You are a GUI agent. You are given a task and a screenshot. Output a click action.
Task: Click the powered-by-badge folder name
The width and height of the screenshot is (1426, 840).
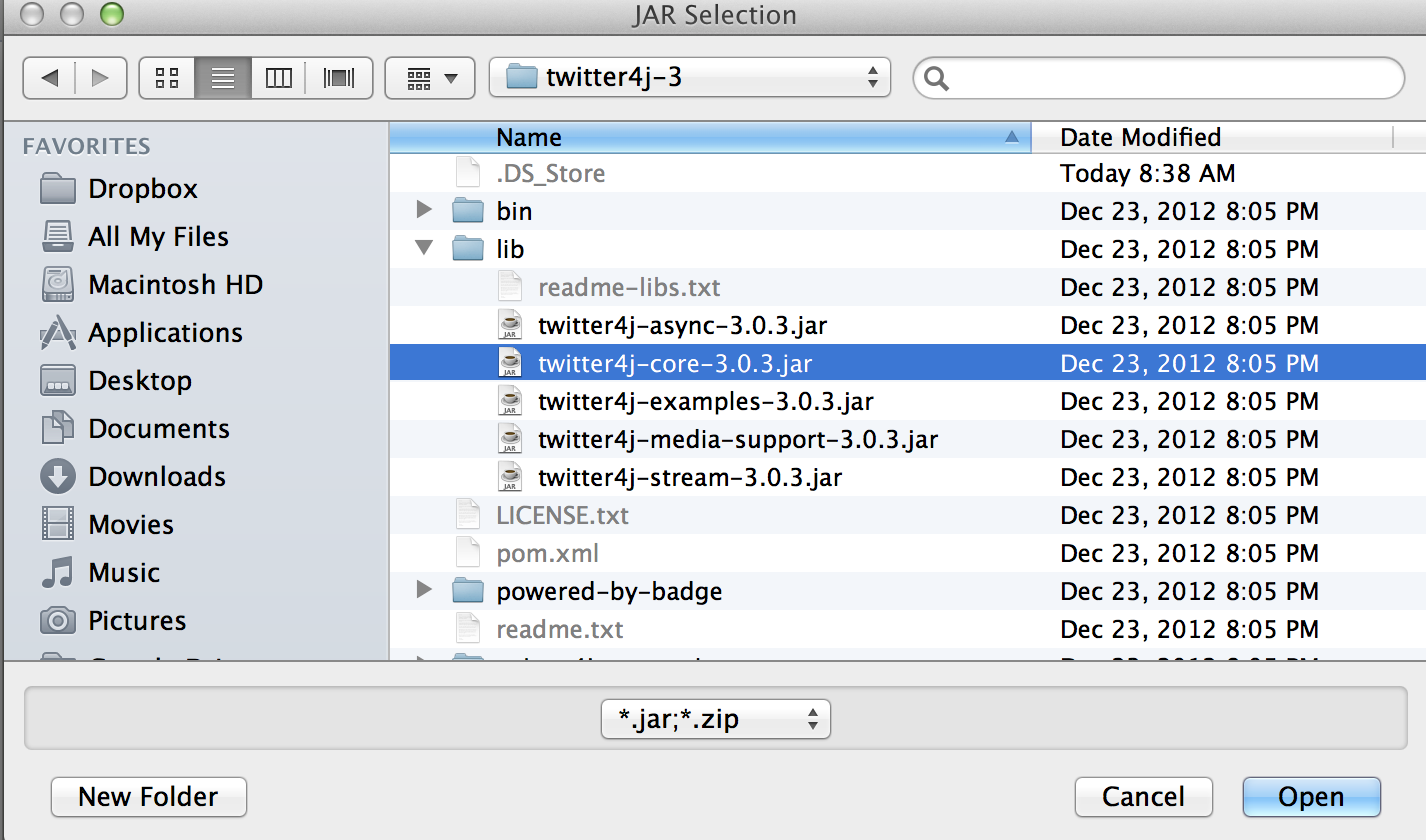point(609,591)
